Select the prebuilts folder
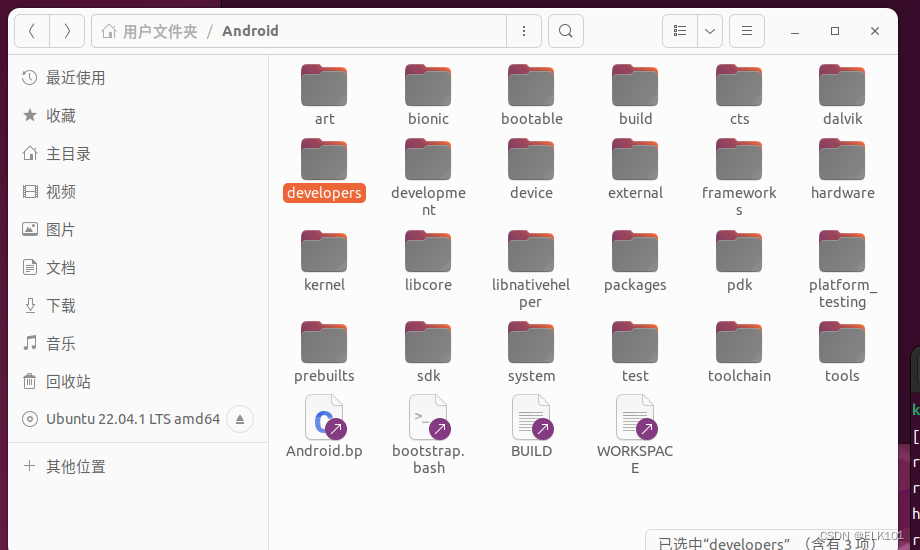Image resolution: width=920 pixels, height=550 pixels. point(324,353)
